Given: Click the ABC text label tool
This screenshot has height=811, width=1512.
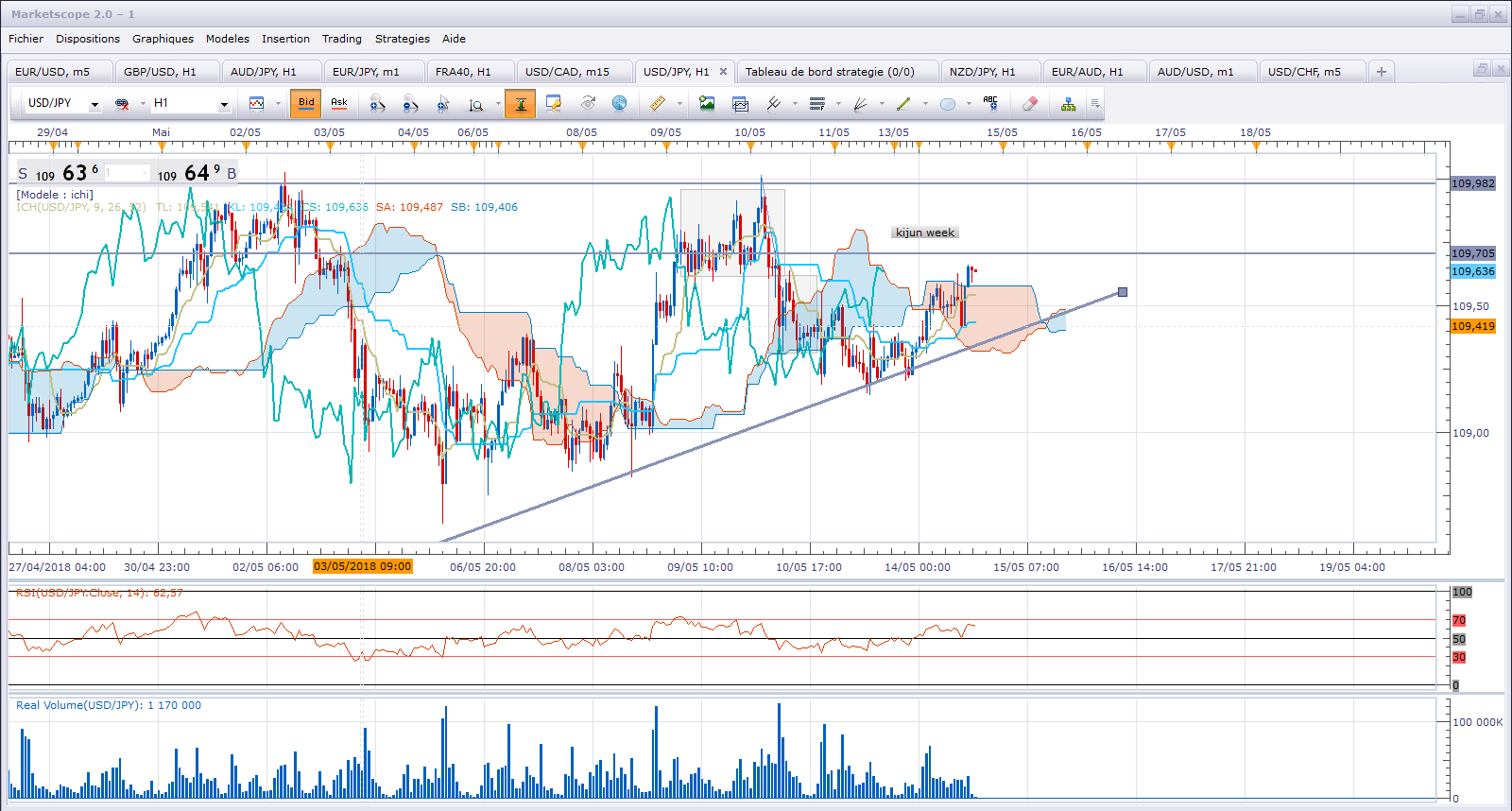Looking at the screenshot, I should point(990,103).
